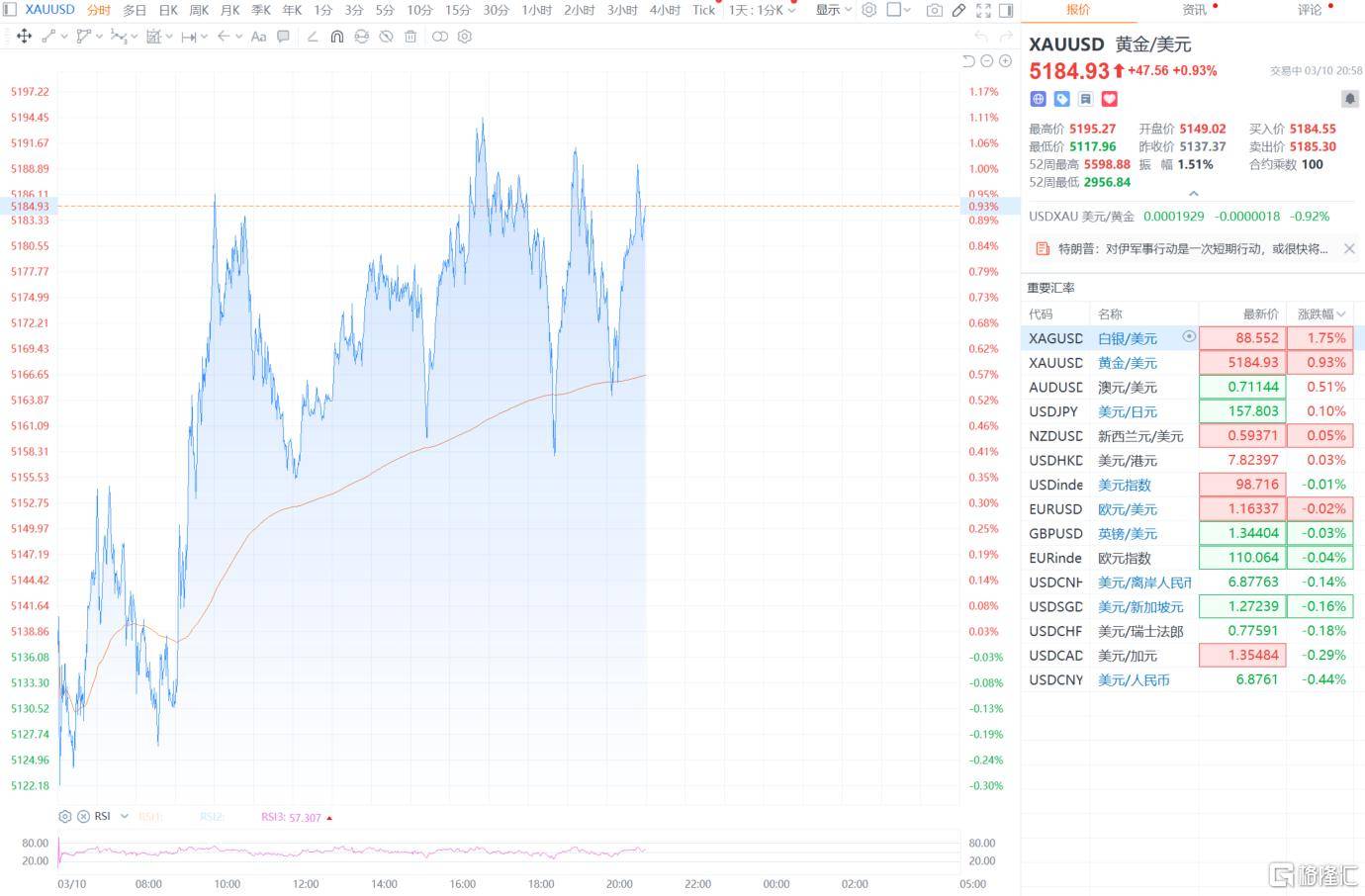Image resolution: width=1365 pixels, height=896 pixels.
Task: Take a chart screenshot with camera icon
Action: tap(934, 10)
